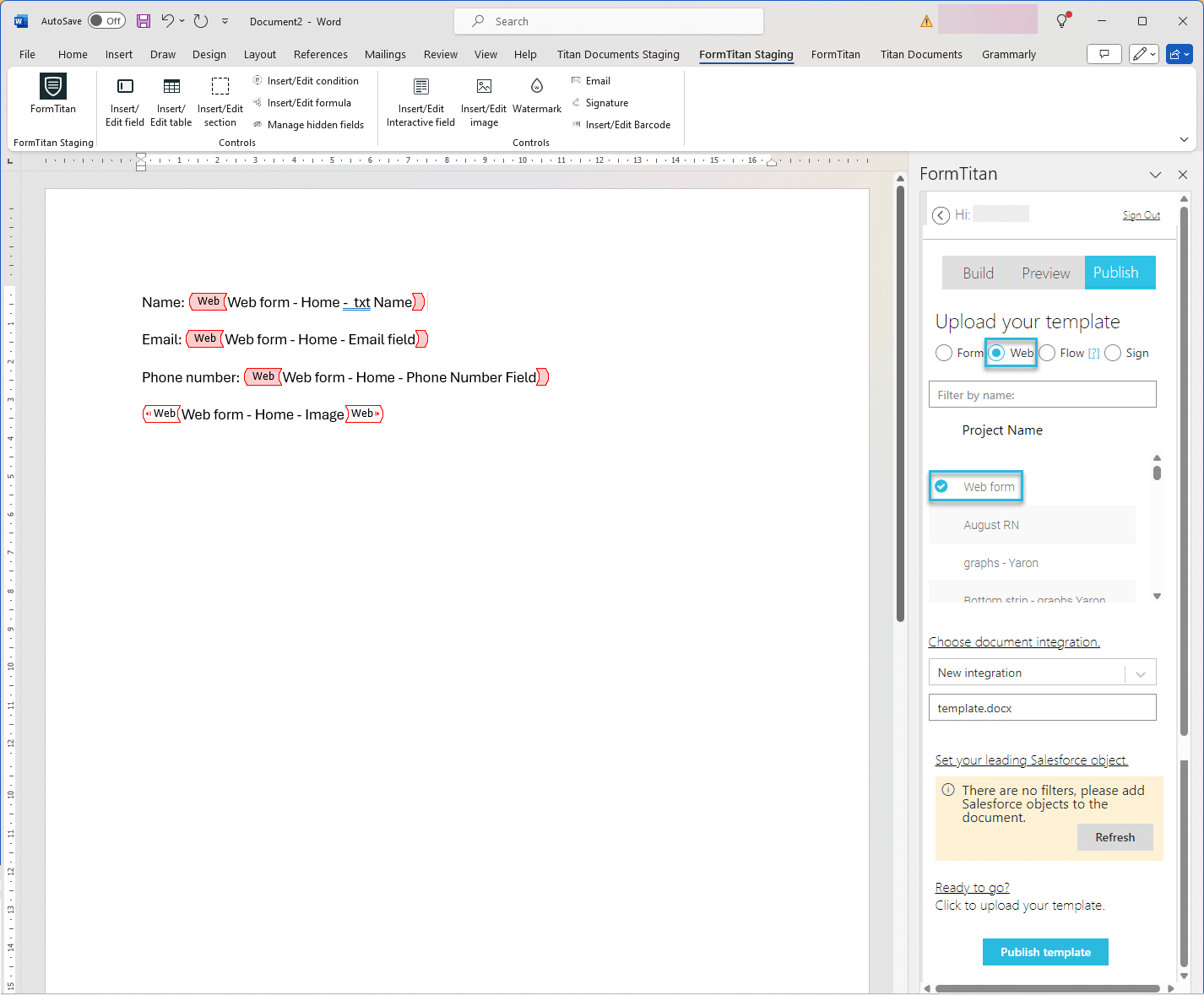The height and width of the screenshot is (995, 1204).
Task: Open the Editing mode pen button
Action: tap(1144, 54)
